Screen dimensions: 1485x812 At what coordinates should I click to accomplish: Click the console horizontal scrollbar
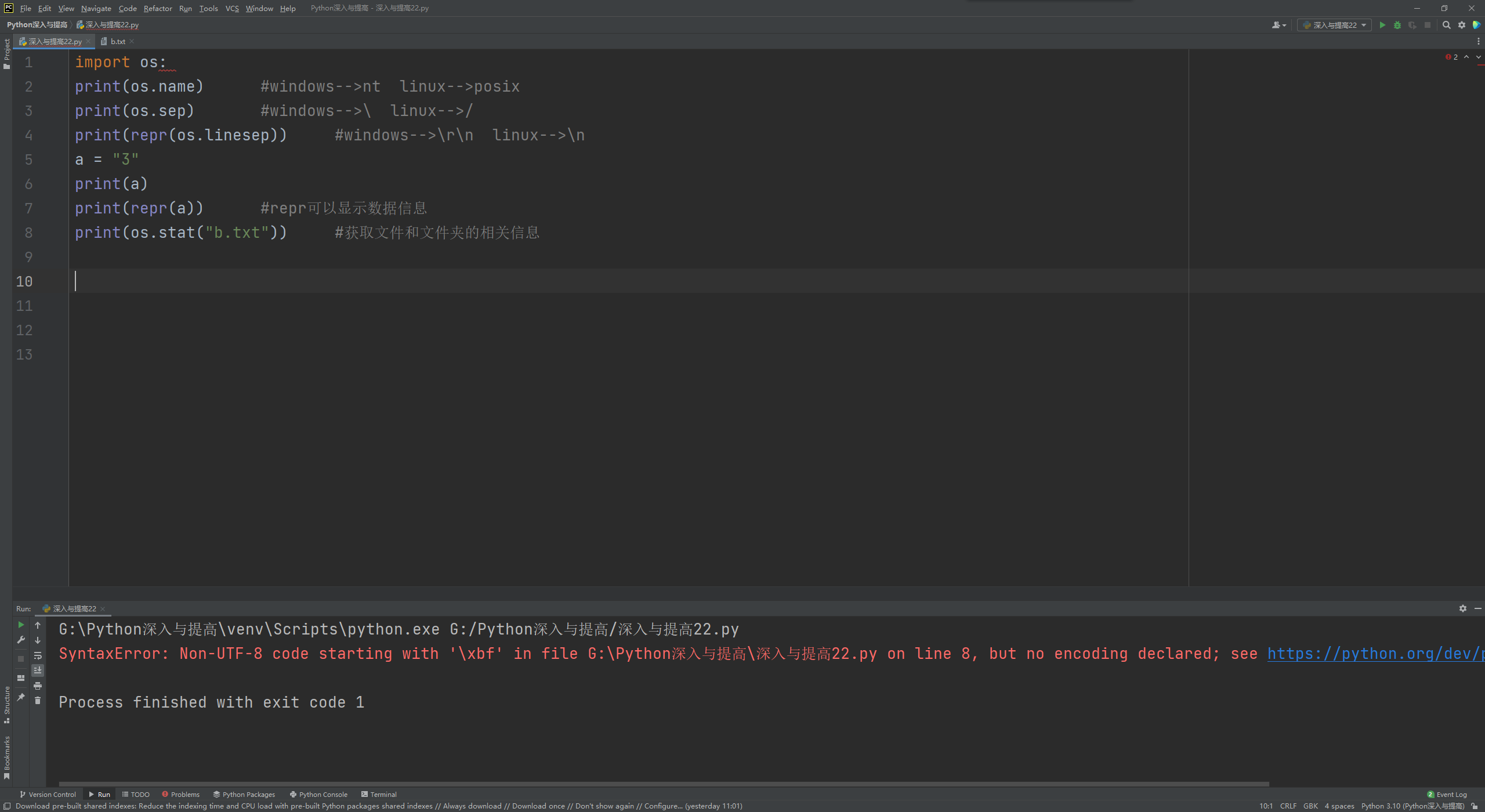point(664,784)
